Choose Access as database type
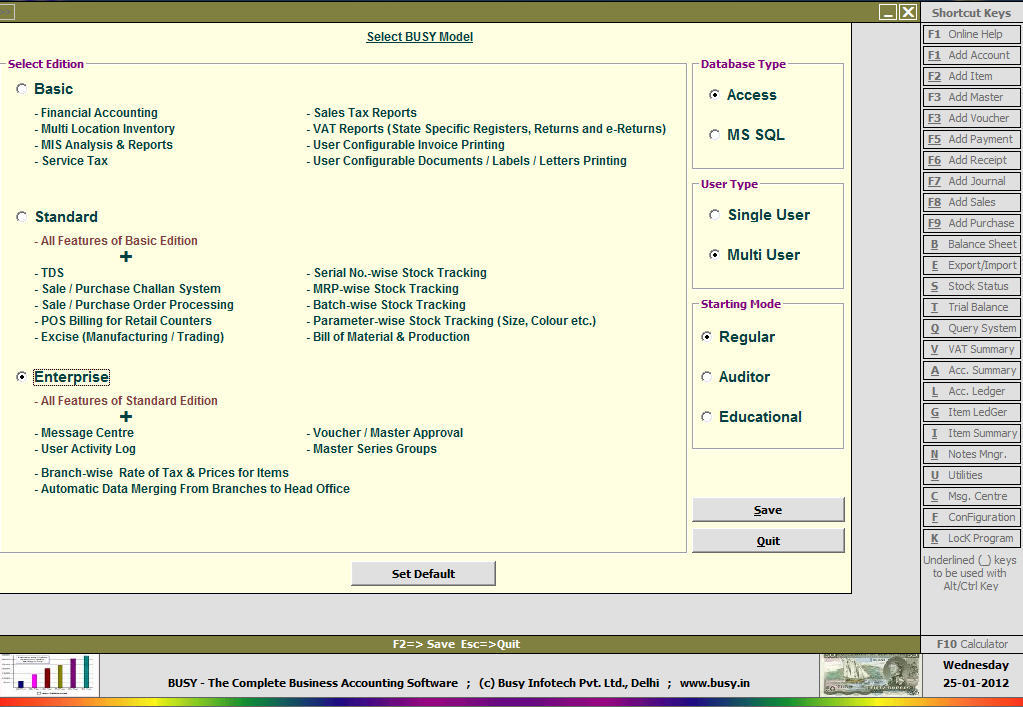The height and width of the screenshot is (707, 1023). pos(714,95)
